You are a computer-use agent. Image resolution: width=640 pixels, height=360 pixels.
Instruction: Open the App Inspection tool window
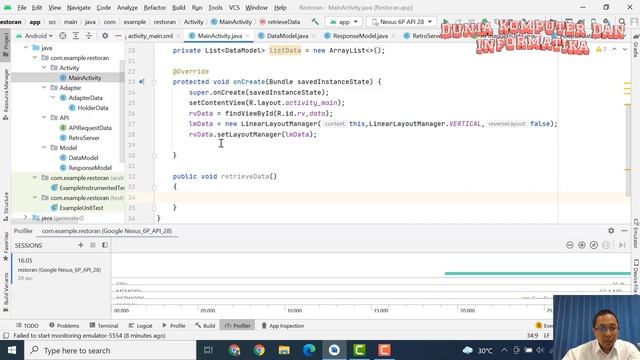pyautogui.click(x=282, y=326)
